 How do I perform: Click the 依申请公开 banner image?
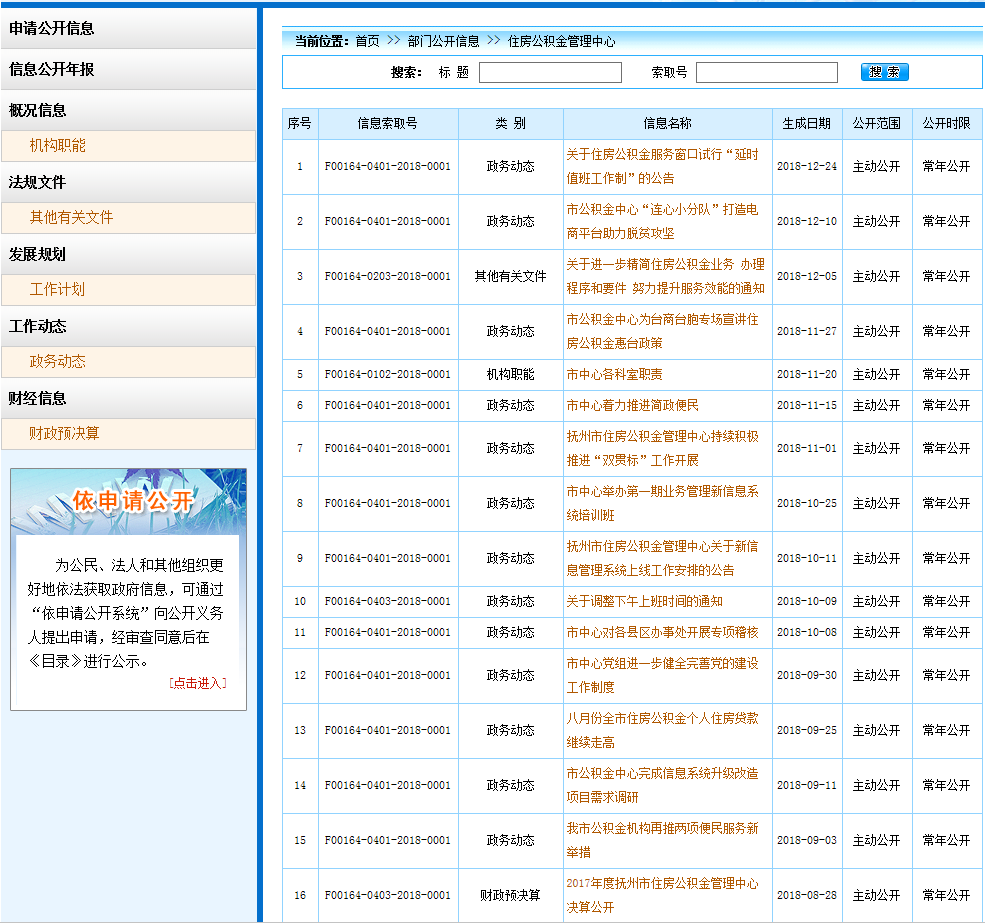[128, 501]
